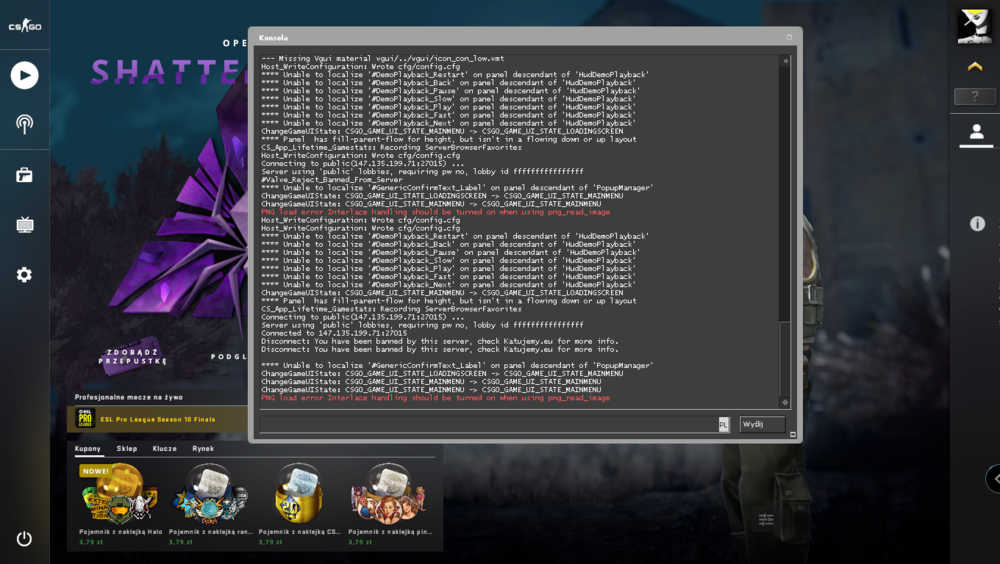This screenshot has height=564, width=1000.
Task: Click the Wyślij button in console
Action: [x=762, y=424]
